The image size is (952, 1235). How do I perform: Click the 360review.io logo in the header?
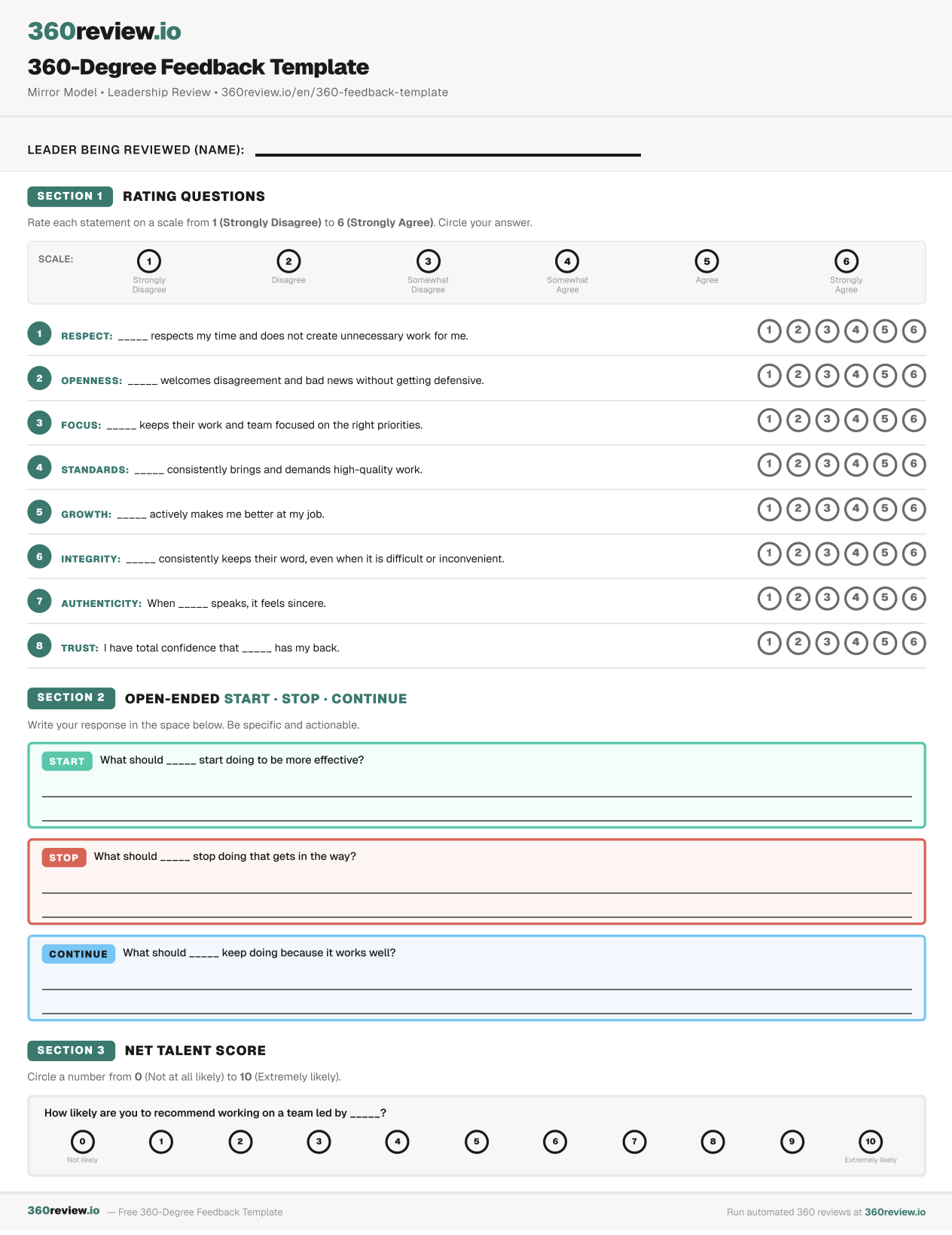[x=104, y=31]
